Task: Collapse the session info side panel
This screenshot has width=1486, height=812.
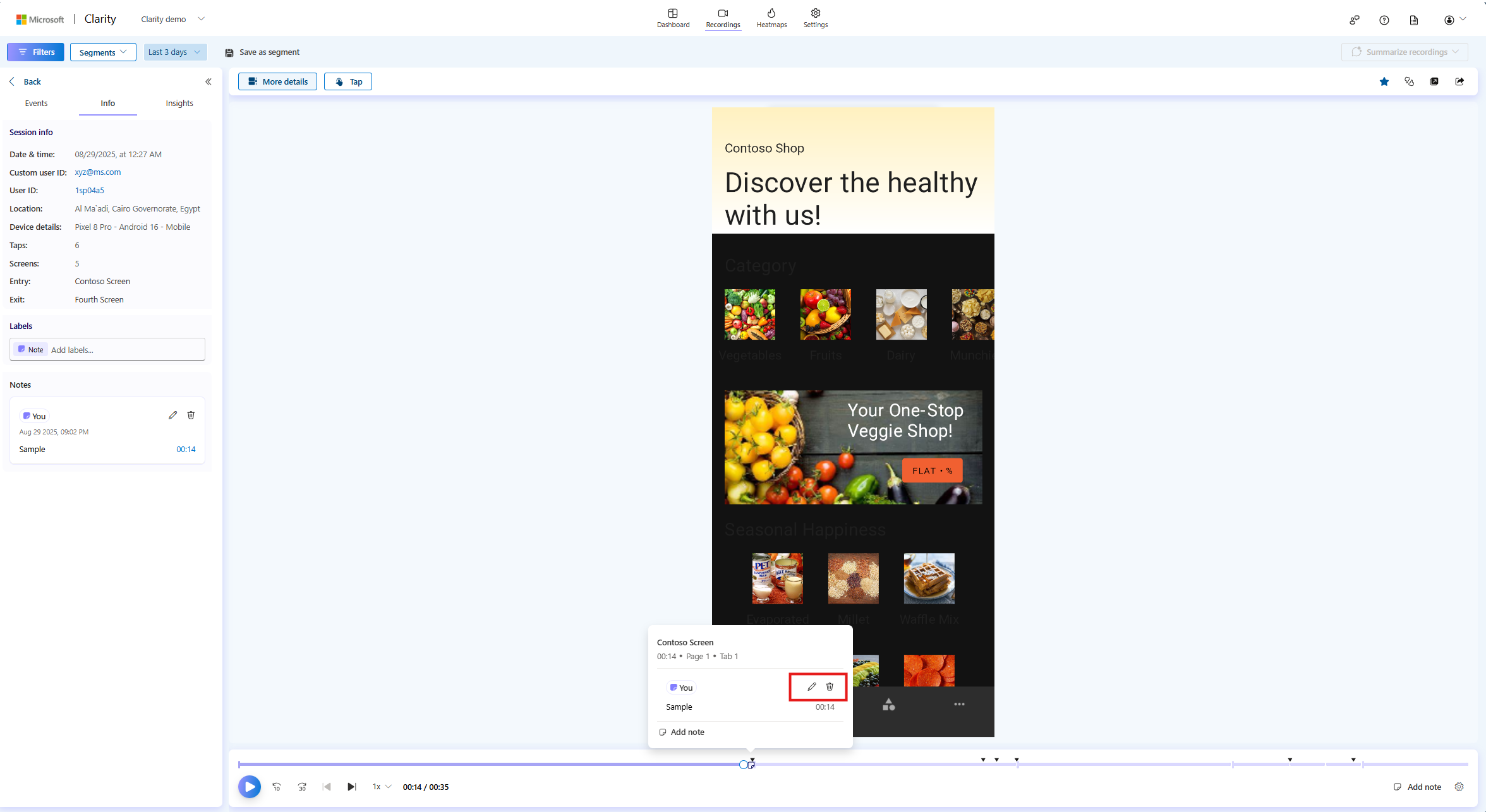Action: click(208, 81)
